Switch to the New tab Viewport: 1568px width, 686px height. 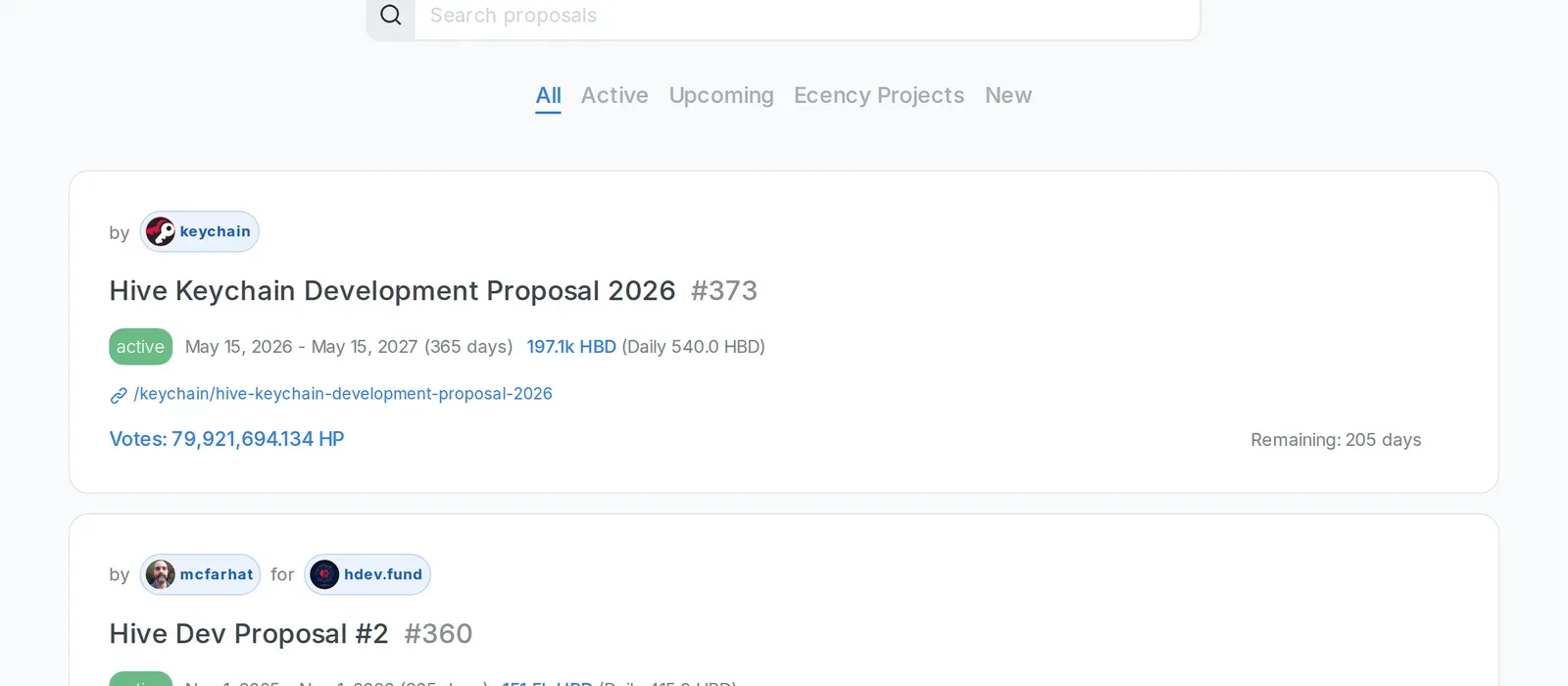coord(1008,95)
